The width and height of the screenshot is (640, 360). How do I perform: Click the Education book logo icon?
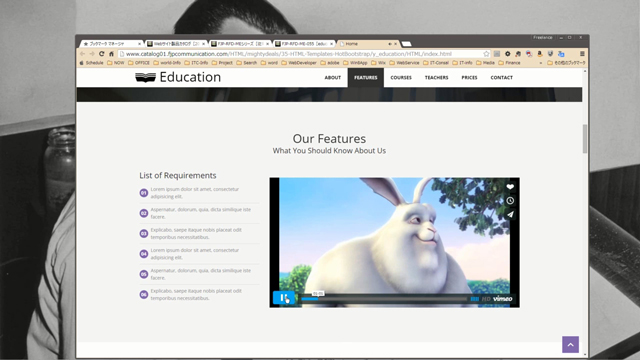(145, 77)
